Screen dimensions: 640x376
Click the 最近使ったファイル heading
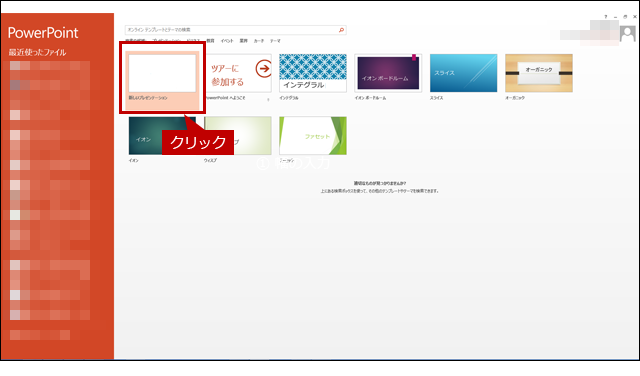[x=38, y=52]
